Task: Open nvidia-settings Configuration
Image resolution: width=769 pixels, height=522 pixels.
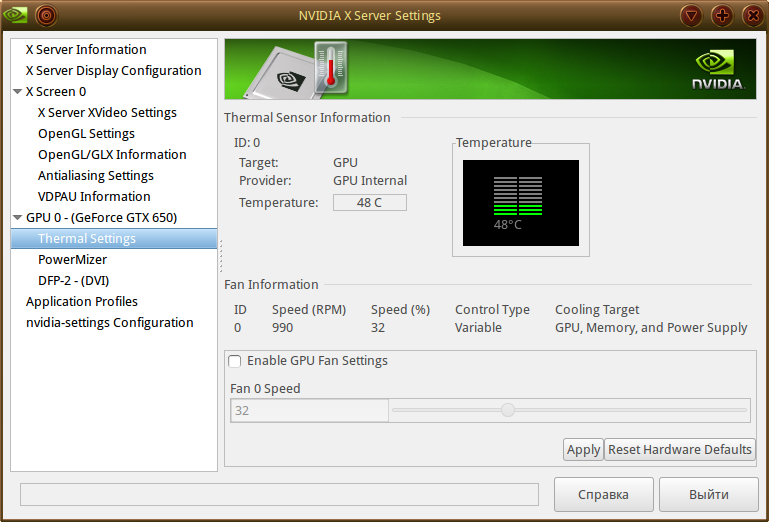Action: click(x=109, y=323)
